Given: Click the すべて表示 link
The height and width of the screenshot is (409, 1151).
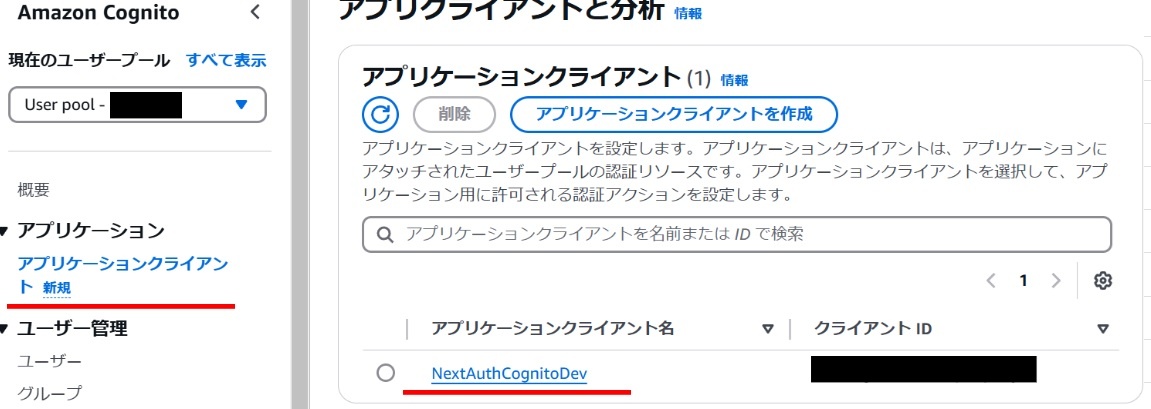Looking at the screenshot, I should pyautogui.click(x=226, y=60).
